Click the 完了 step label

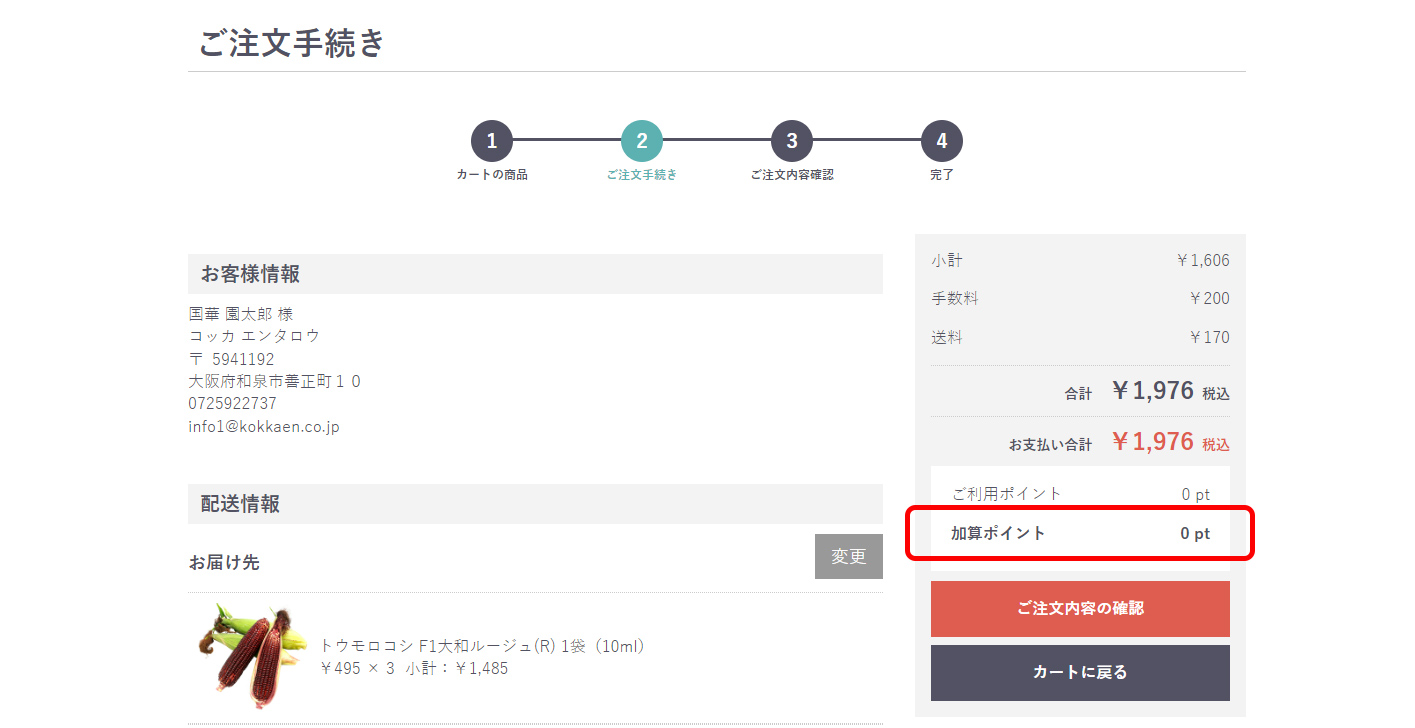tap(942, 175)
